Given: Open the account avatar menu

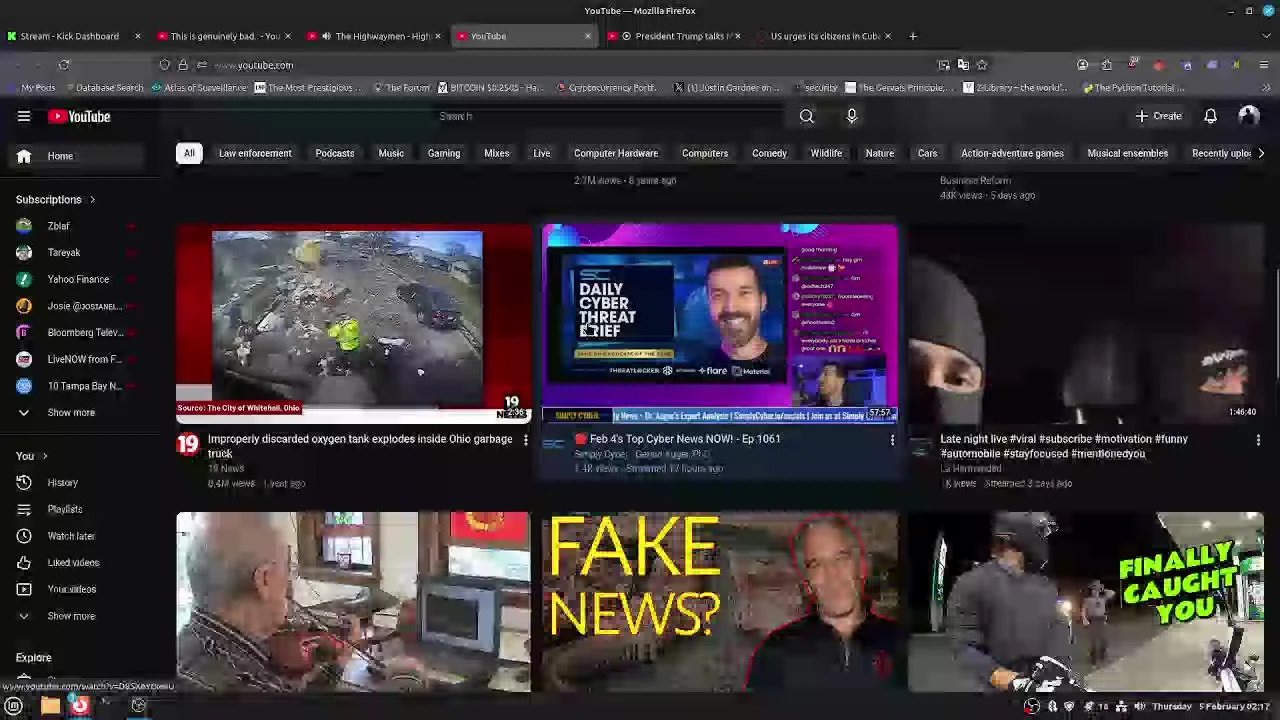Looking at the screenshot, I should [x=1248, y=116].
